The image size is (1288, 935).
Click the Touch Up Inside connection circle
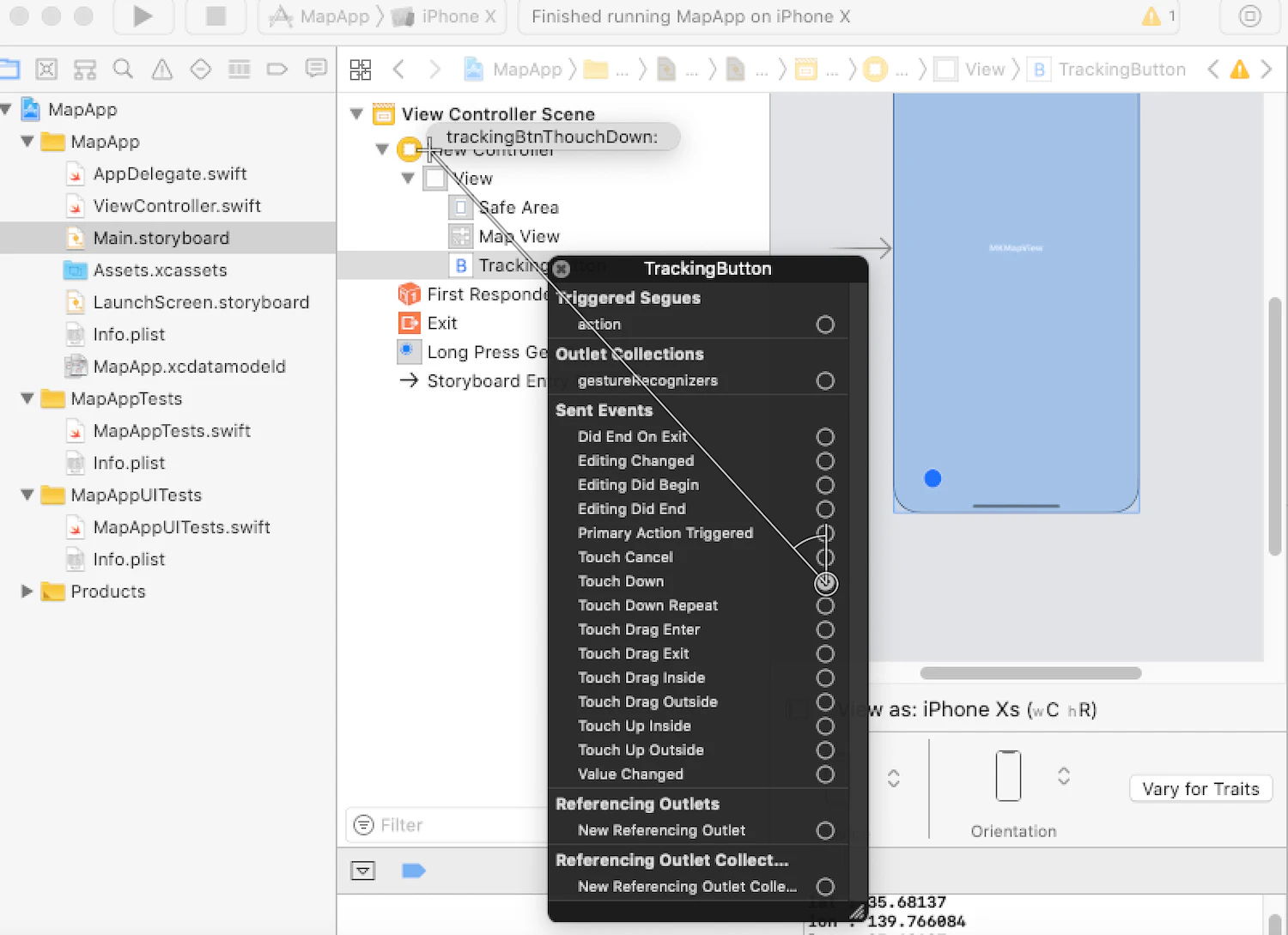(x=825, y=726)
